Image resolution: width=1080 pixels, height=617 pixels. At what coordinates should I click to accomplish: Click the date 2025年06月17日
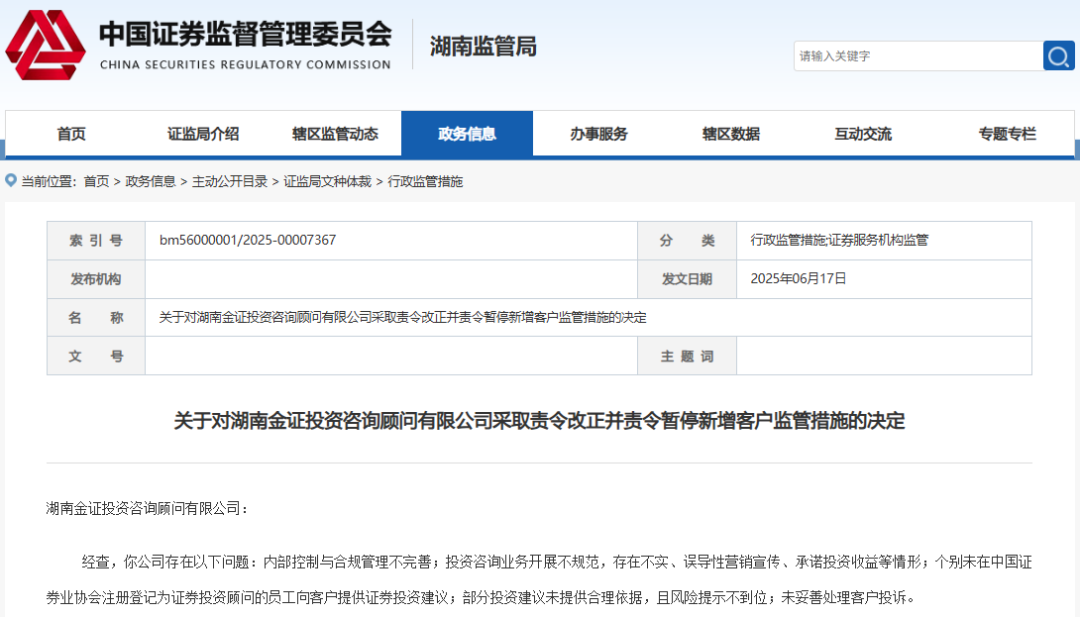798,278
